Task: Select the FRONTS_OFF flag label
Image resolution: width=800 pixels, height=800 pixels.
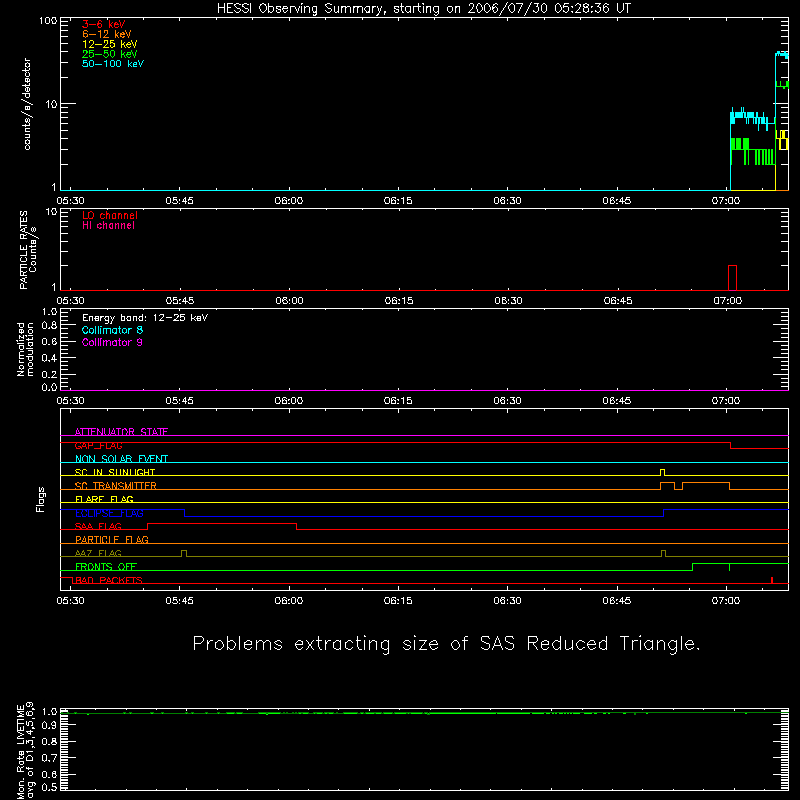Action: (106, 566)
